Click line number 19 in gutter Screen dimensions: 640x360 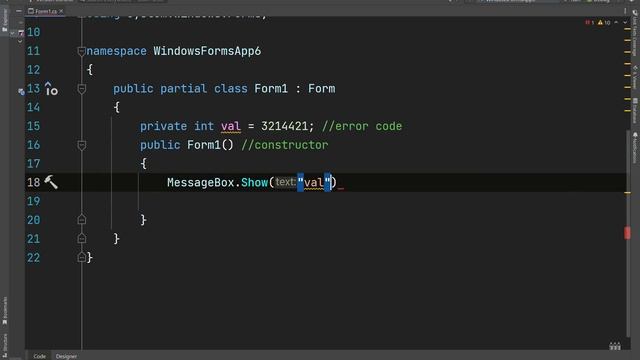pos(33,201)
